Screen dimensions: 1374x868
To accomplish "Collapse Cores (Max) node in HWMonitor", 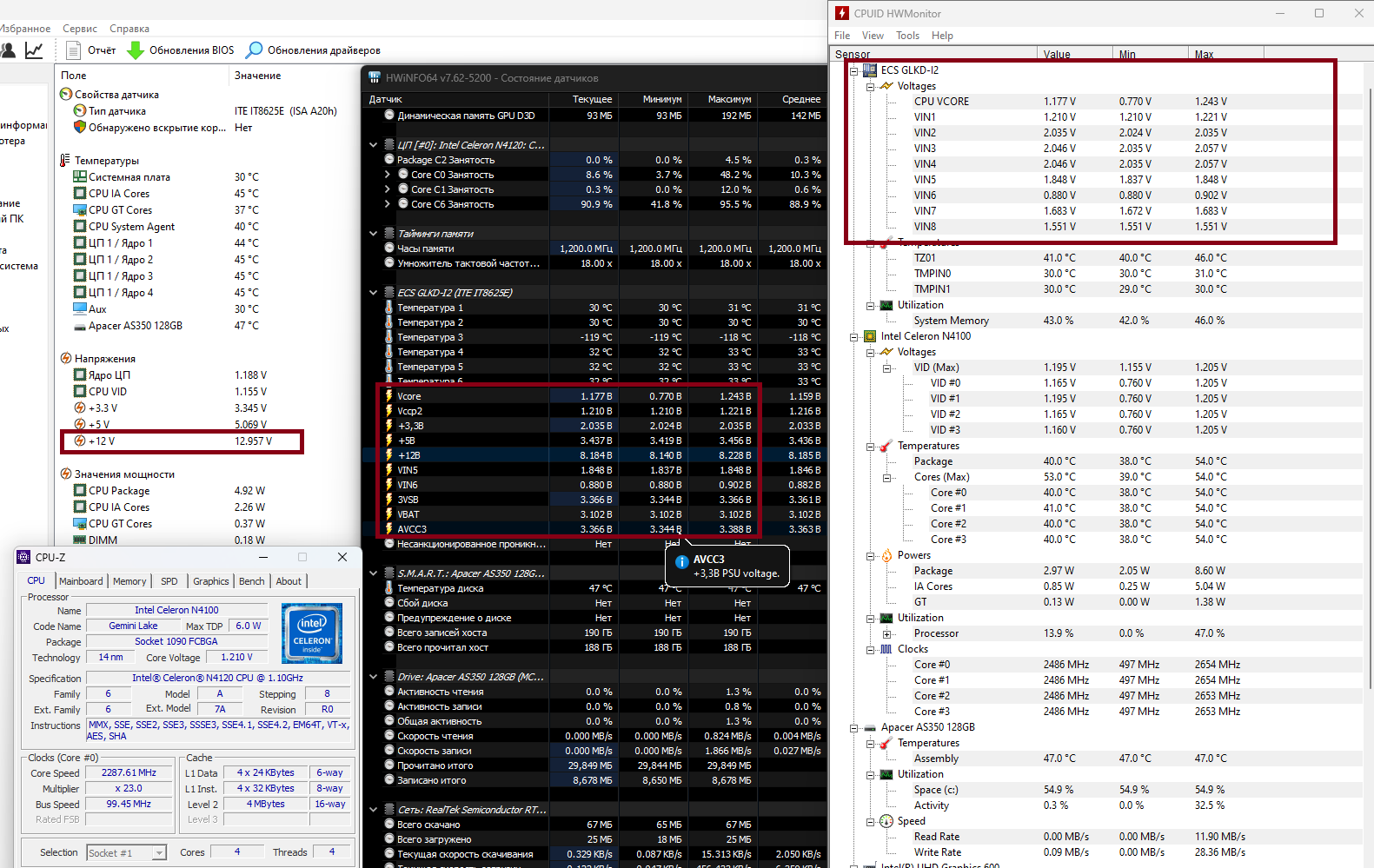I will click(x=886, y=477).
